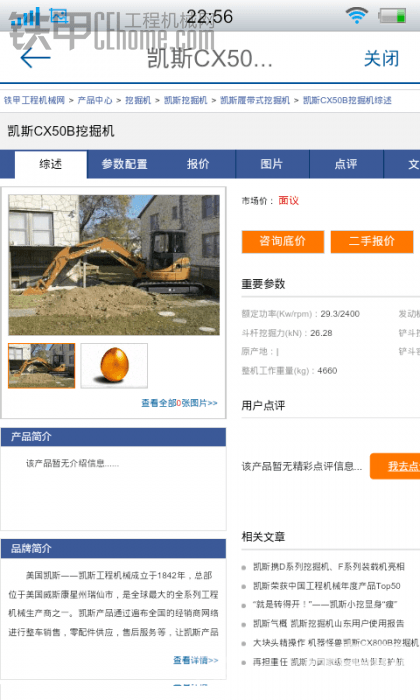Click the 额定功率 29.3/2400 value
The width and height of the screenshot is (420, 700).
pyautogui.click(x=340, y=314)
